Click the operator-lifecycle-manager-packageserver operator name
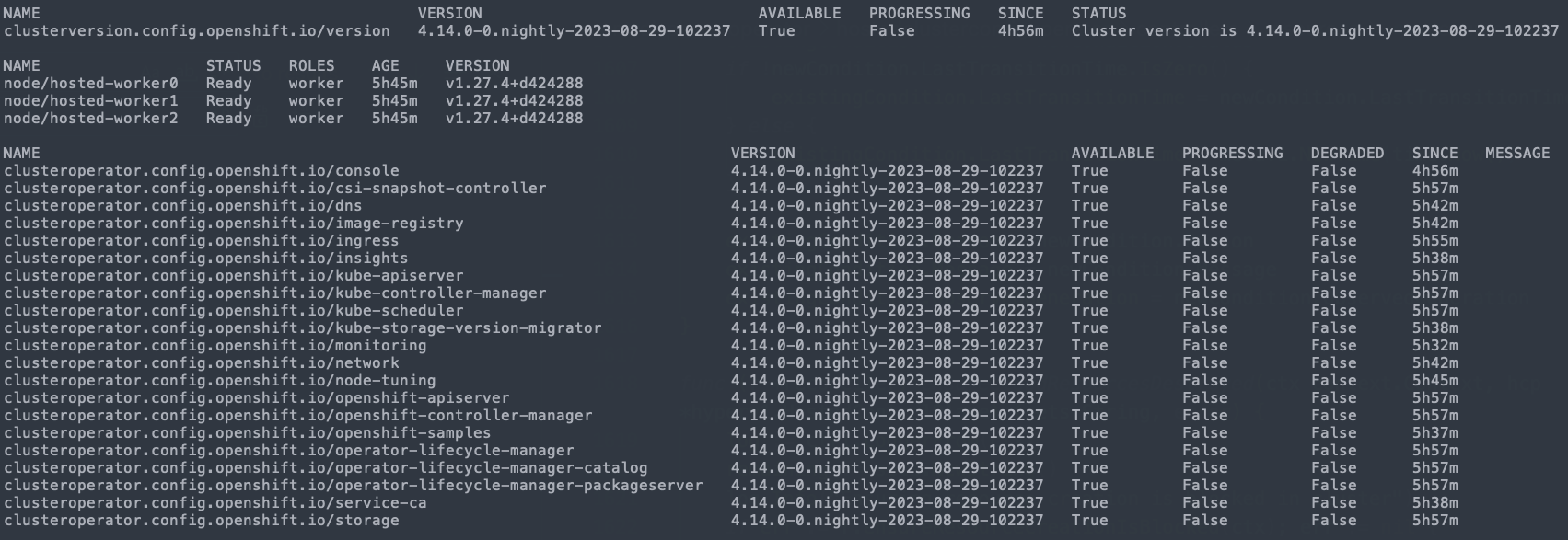 pyautogui.click(x=354, y=486)
